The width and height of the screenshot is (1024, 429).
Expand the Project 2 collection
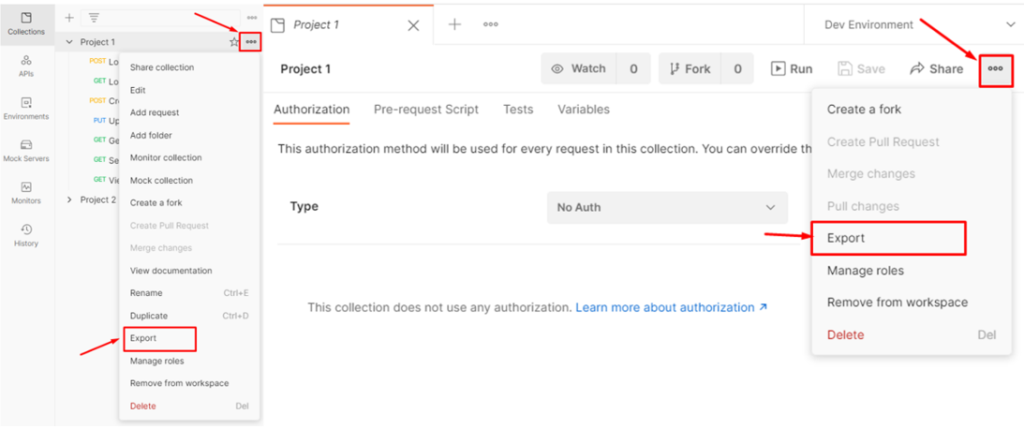[69, 200]
